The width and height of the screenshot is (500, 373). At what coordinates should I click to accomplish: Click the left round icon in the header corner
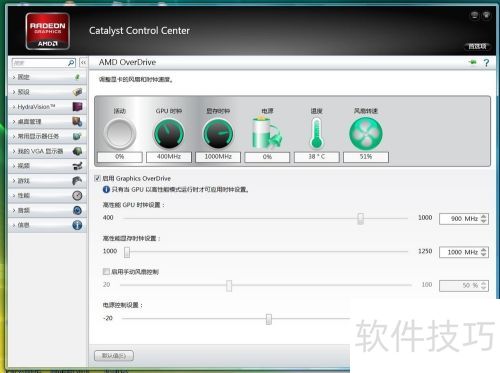pos(474,15)
